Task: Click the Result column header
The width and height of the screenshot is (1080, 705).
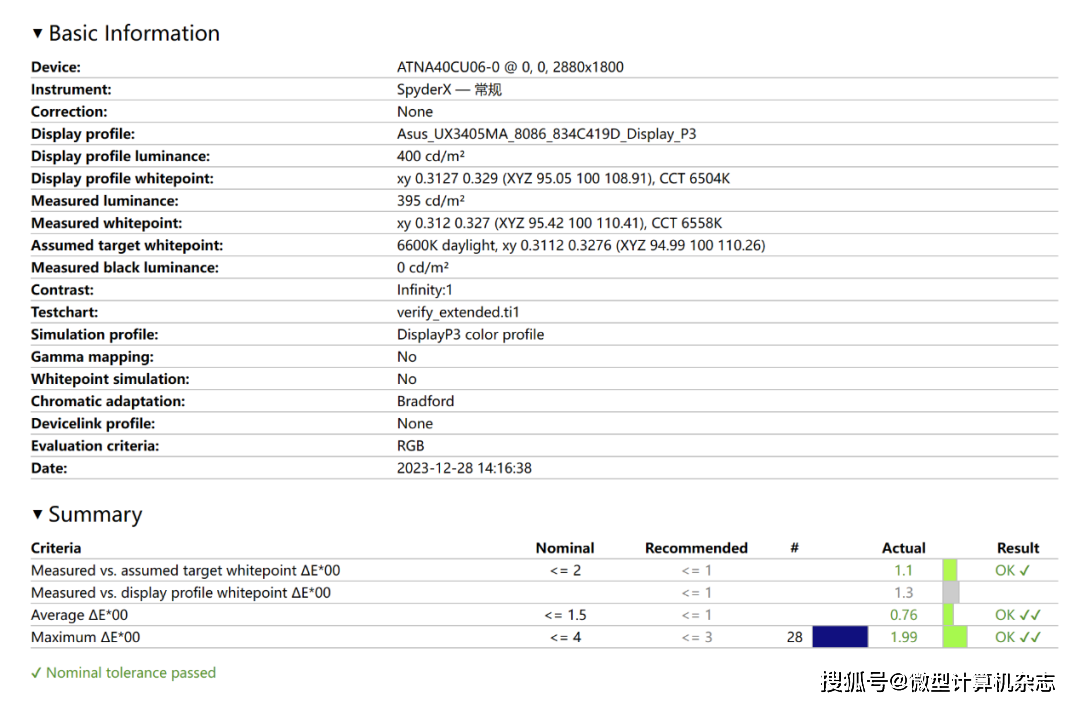Action: click(x=1018, y=548)
